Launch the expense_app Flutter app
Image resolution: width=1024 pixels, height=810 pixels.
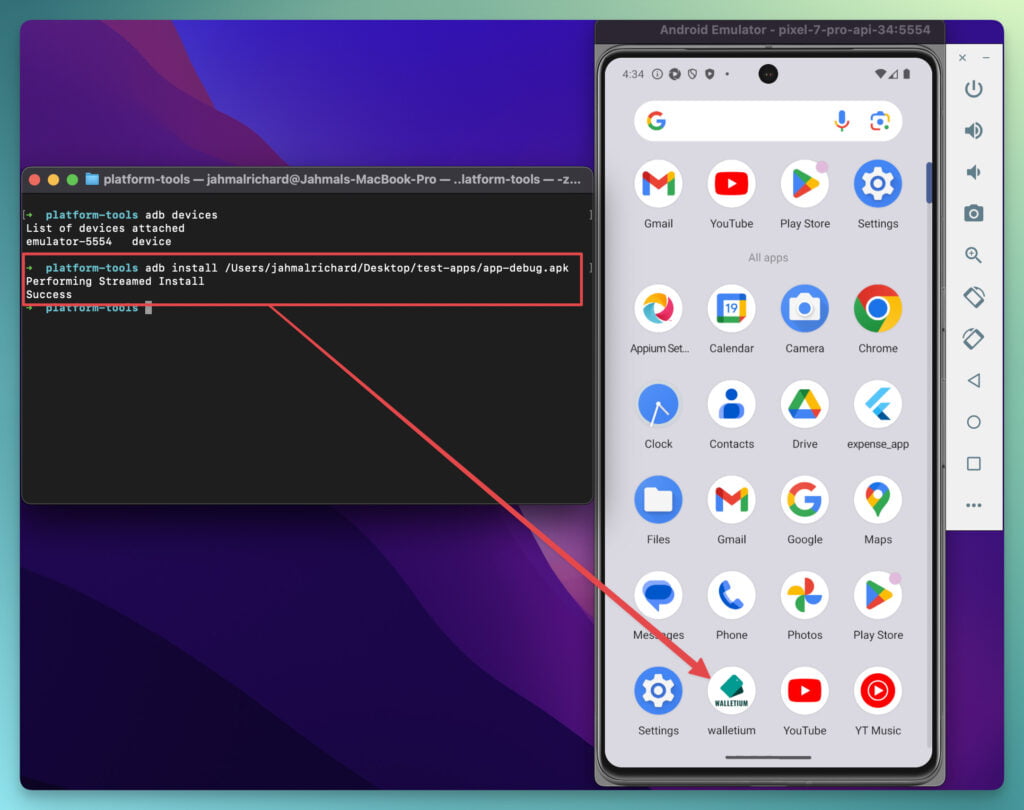878,405
